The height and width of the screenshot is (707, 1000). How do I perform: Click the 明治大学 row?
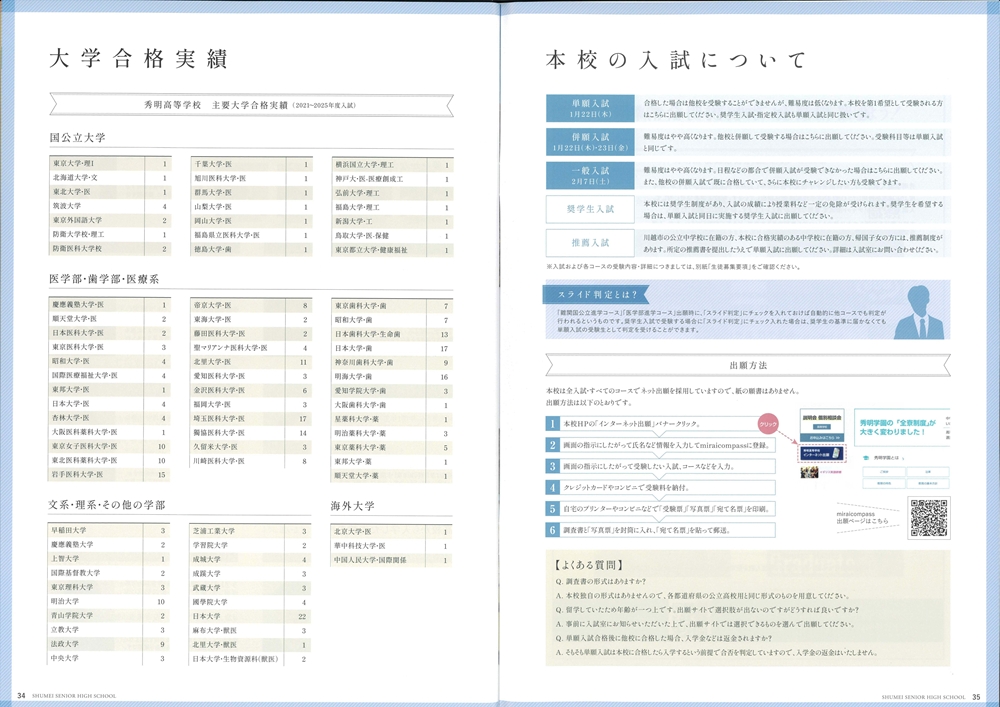click(x=109, y=601)
